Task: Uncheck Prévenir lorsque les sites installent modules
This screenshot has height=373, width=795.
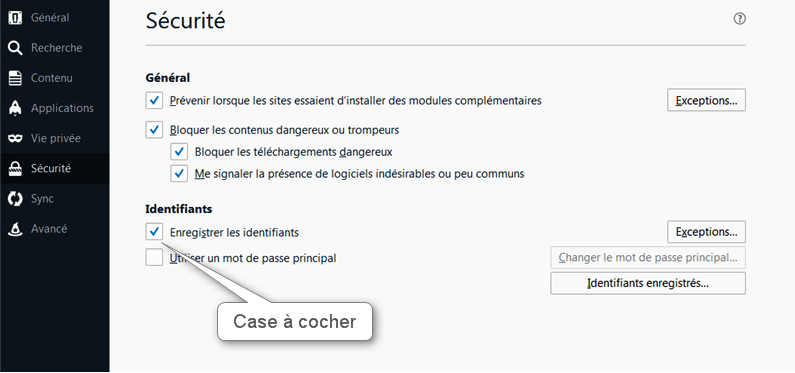Action: coord(154,100)
